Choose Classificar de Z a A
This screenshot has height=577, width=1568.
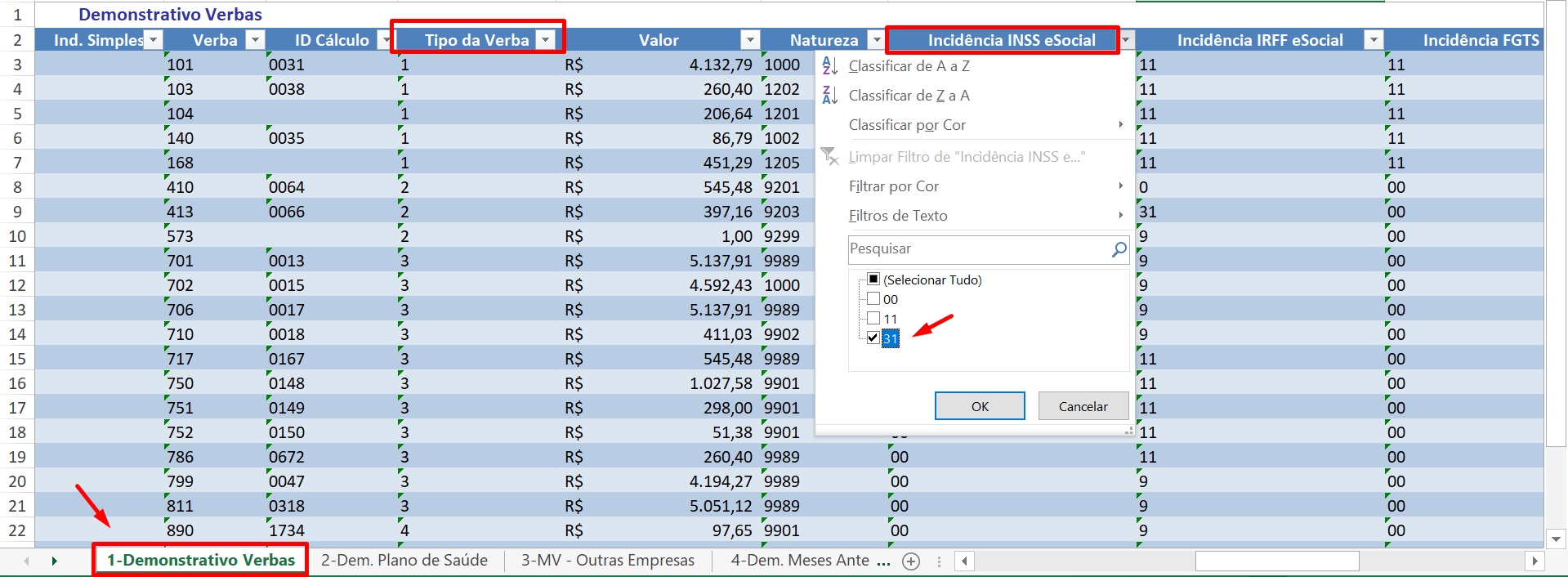(976, 96)
